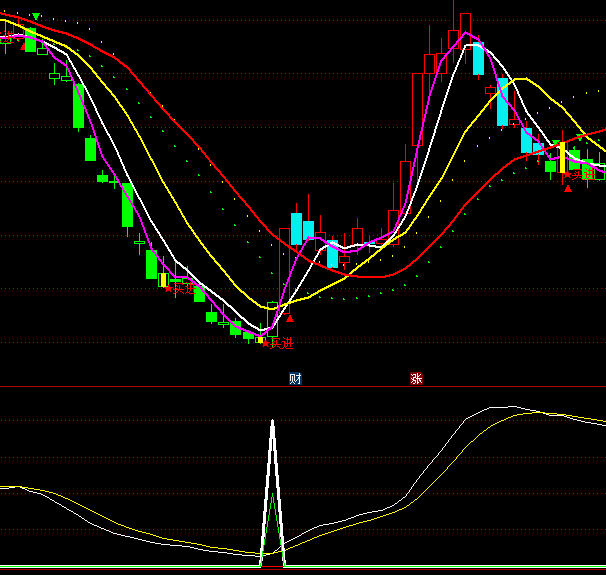
Task: Click the red 涨 event marker
Action: click(416, 379)
